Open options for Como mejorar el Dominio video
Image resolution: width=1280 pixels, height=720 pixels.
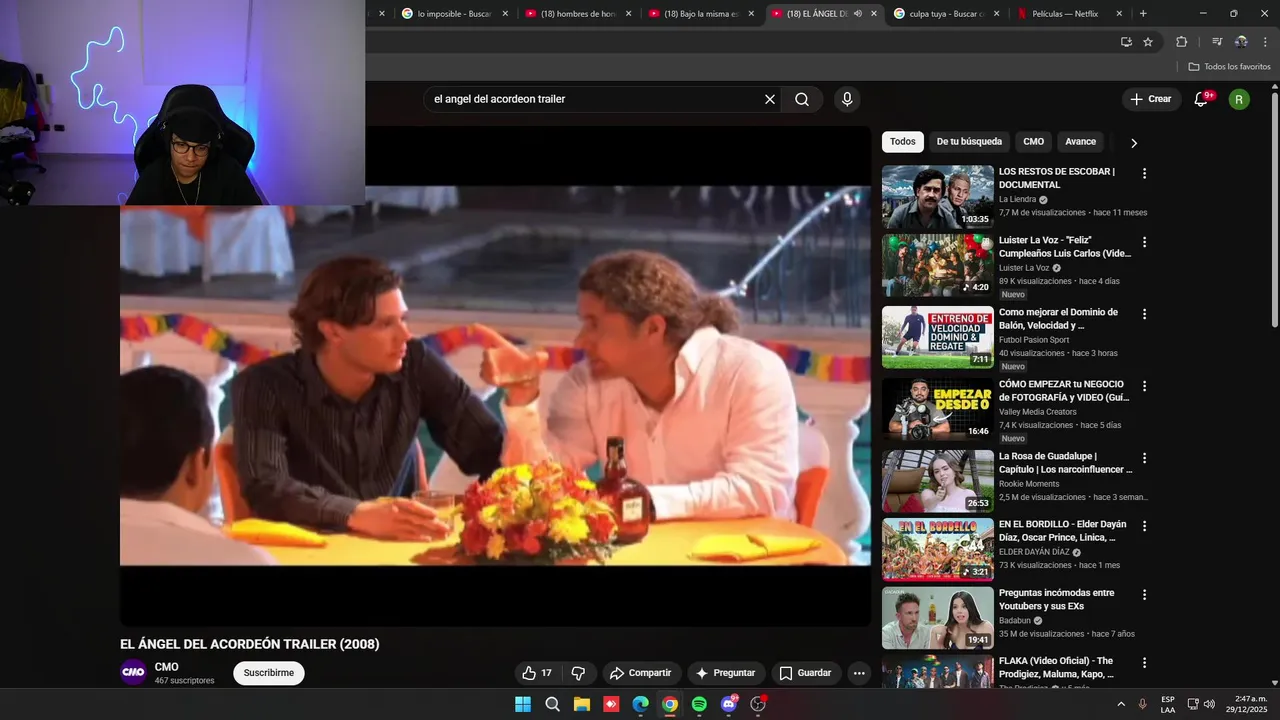click(x=1144, y=314)
